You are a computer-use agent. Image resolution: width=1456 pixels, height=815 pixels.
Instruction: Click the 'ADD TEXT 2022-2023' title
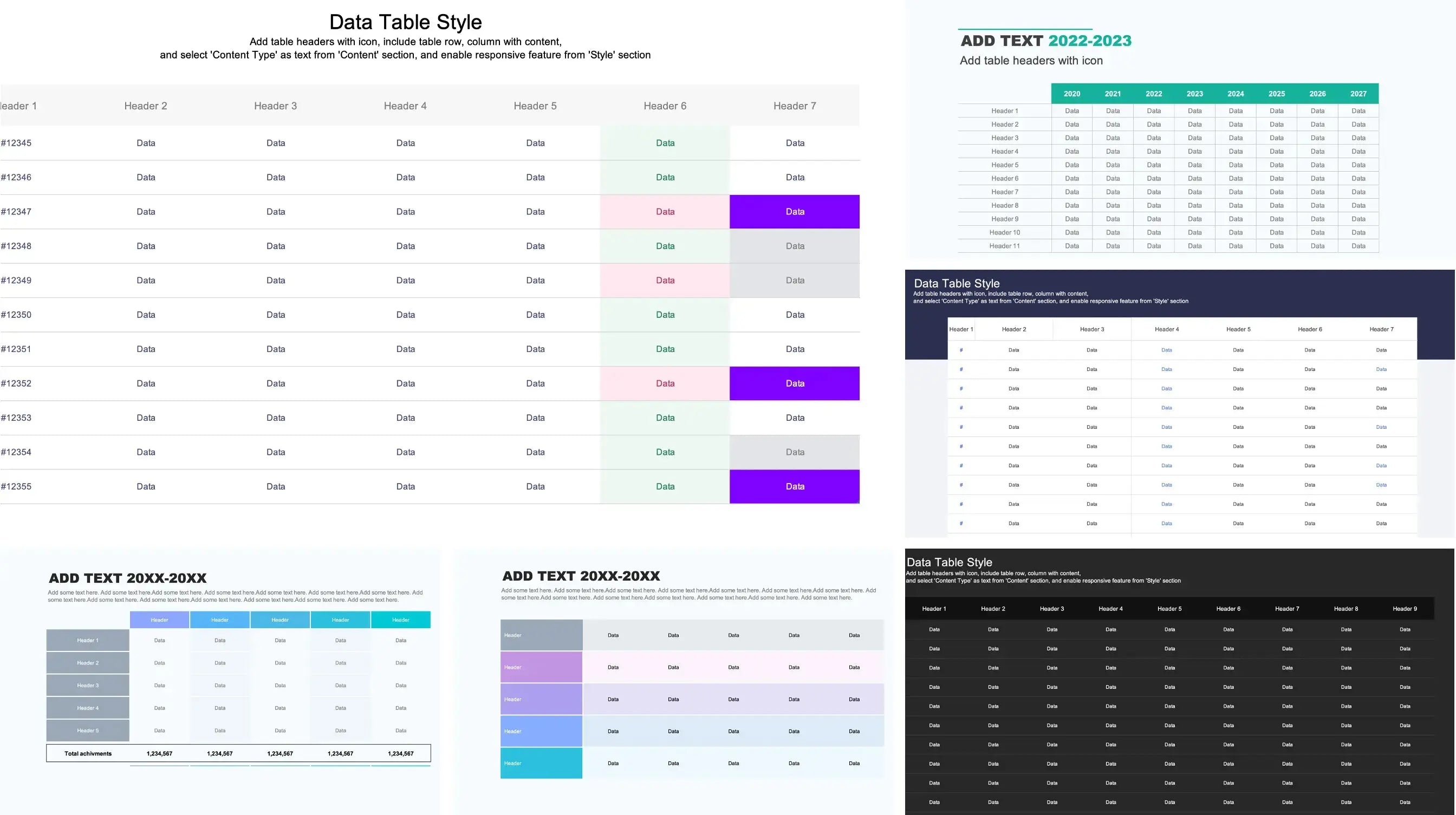[x=1045, y=41]
